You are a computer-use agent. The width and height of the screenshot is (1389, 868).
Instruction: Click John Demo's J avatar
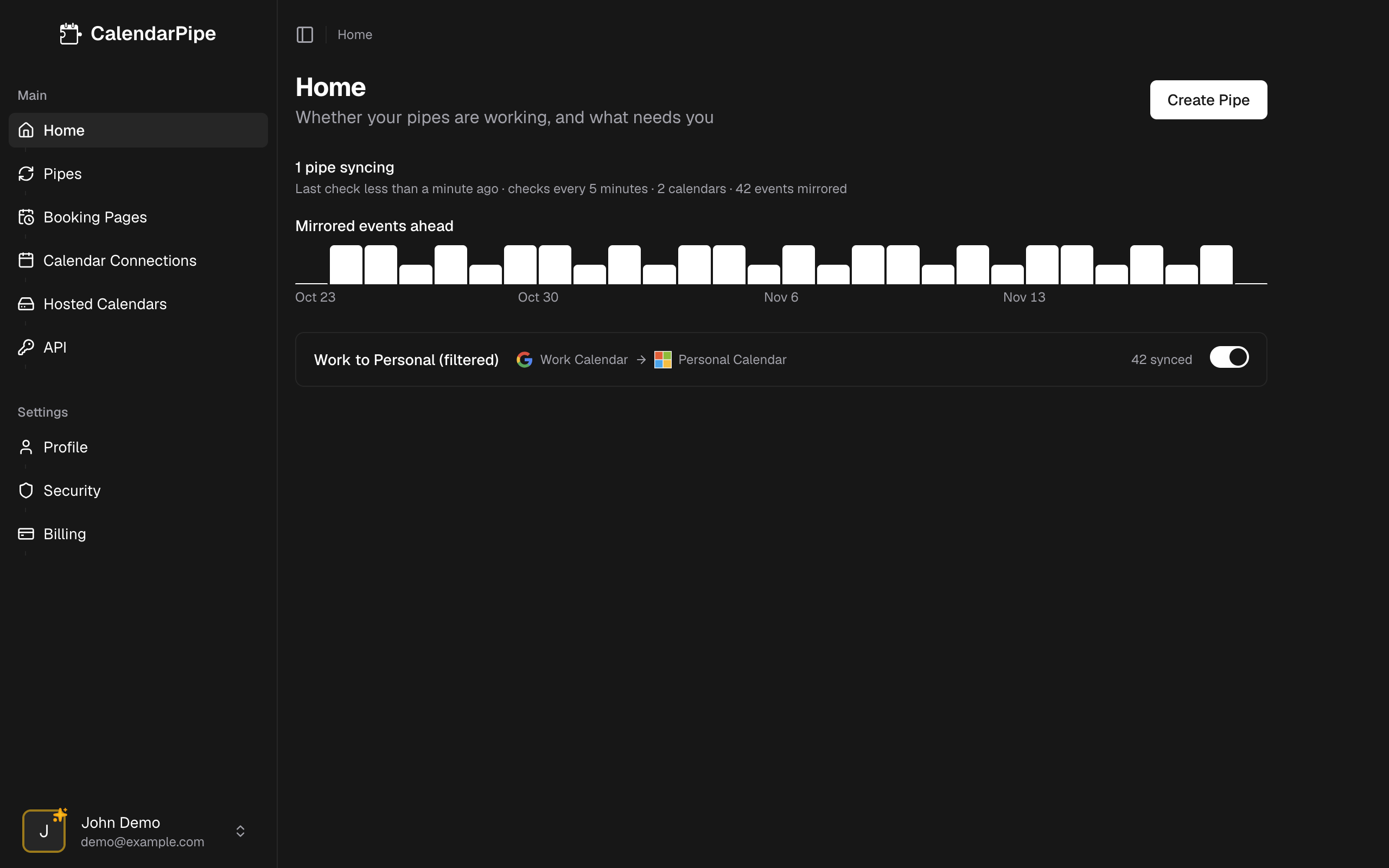43,831
